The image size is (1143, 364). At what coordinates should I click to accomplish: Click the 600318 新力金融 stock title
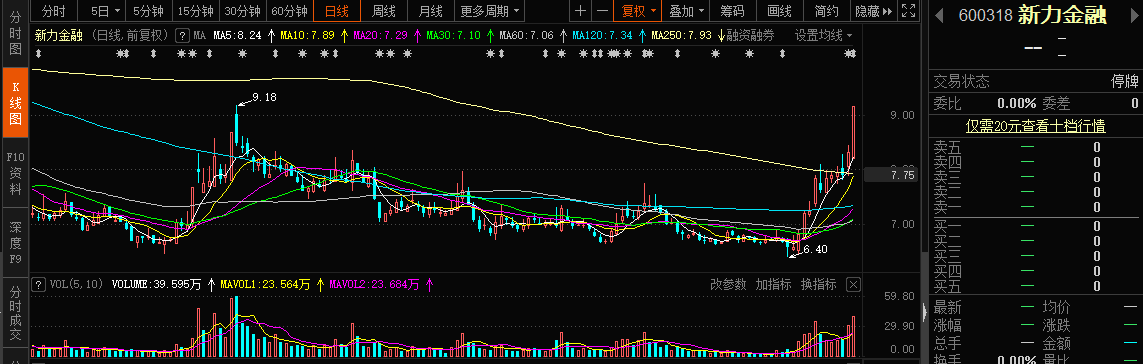click(x=1032, y=15)
